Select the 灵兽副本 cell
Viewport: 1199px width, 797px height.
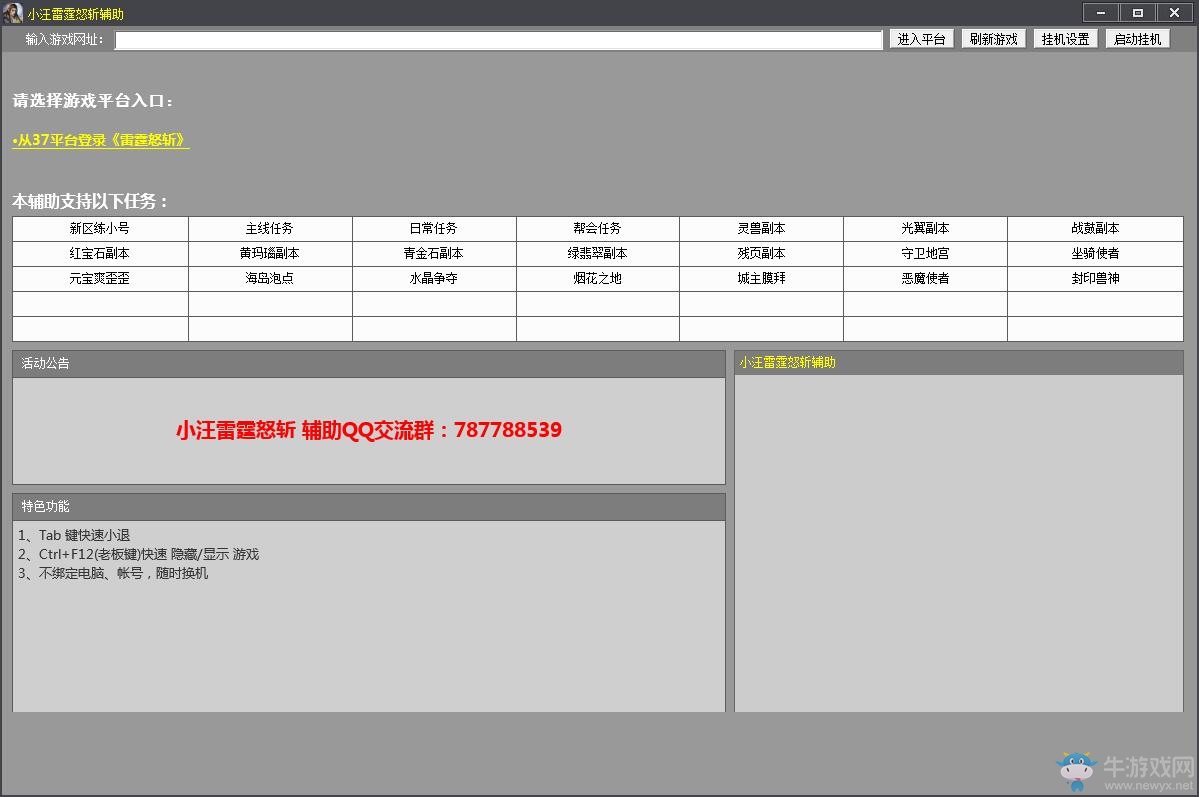coord(761,229)
